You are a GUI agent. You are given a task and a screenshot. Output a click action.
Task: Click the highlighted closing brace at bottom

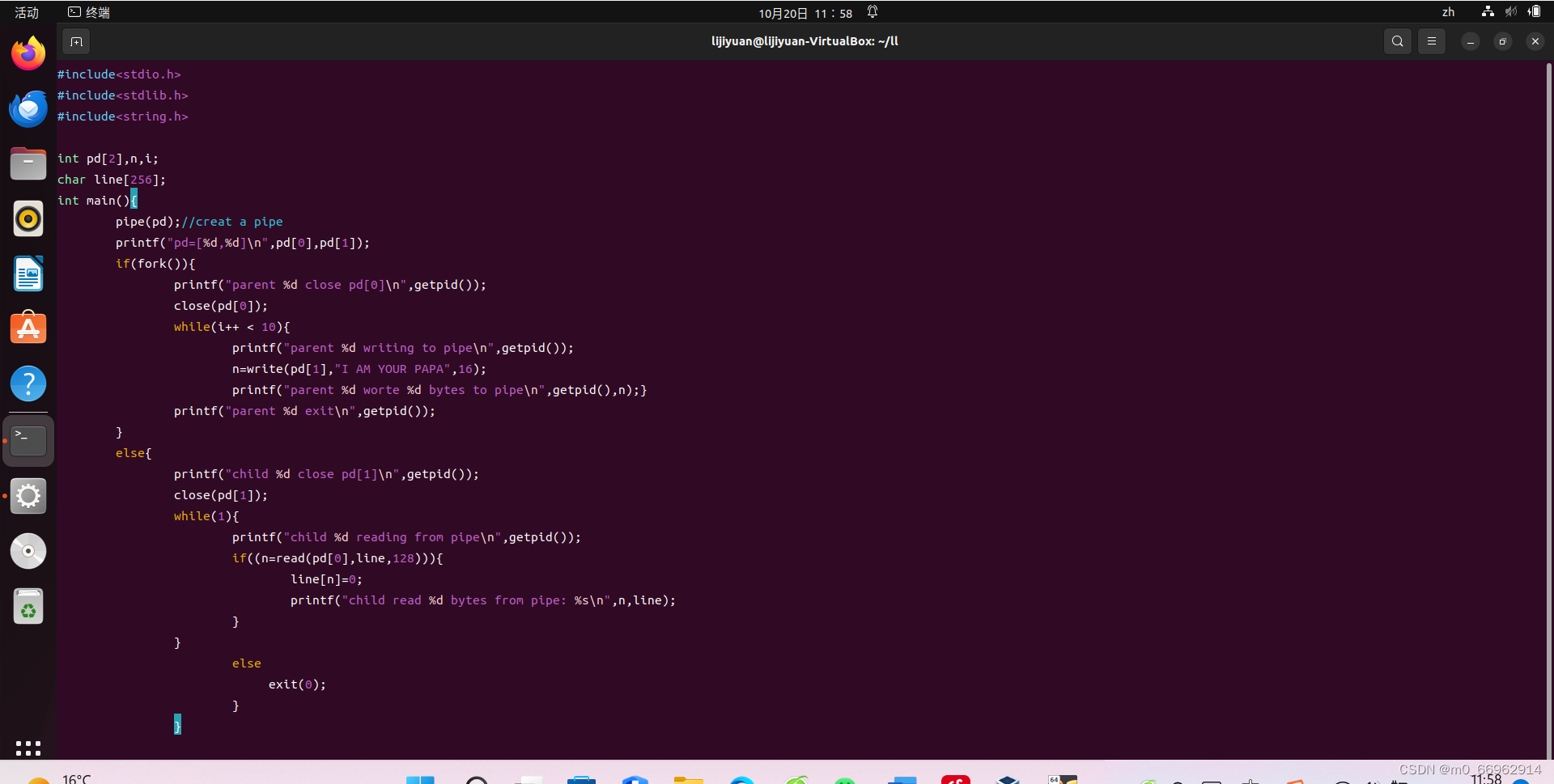click(x=177, y=725)
